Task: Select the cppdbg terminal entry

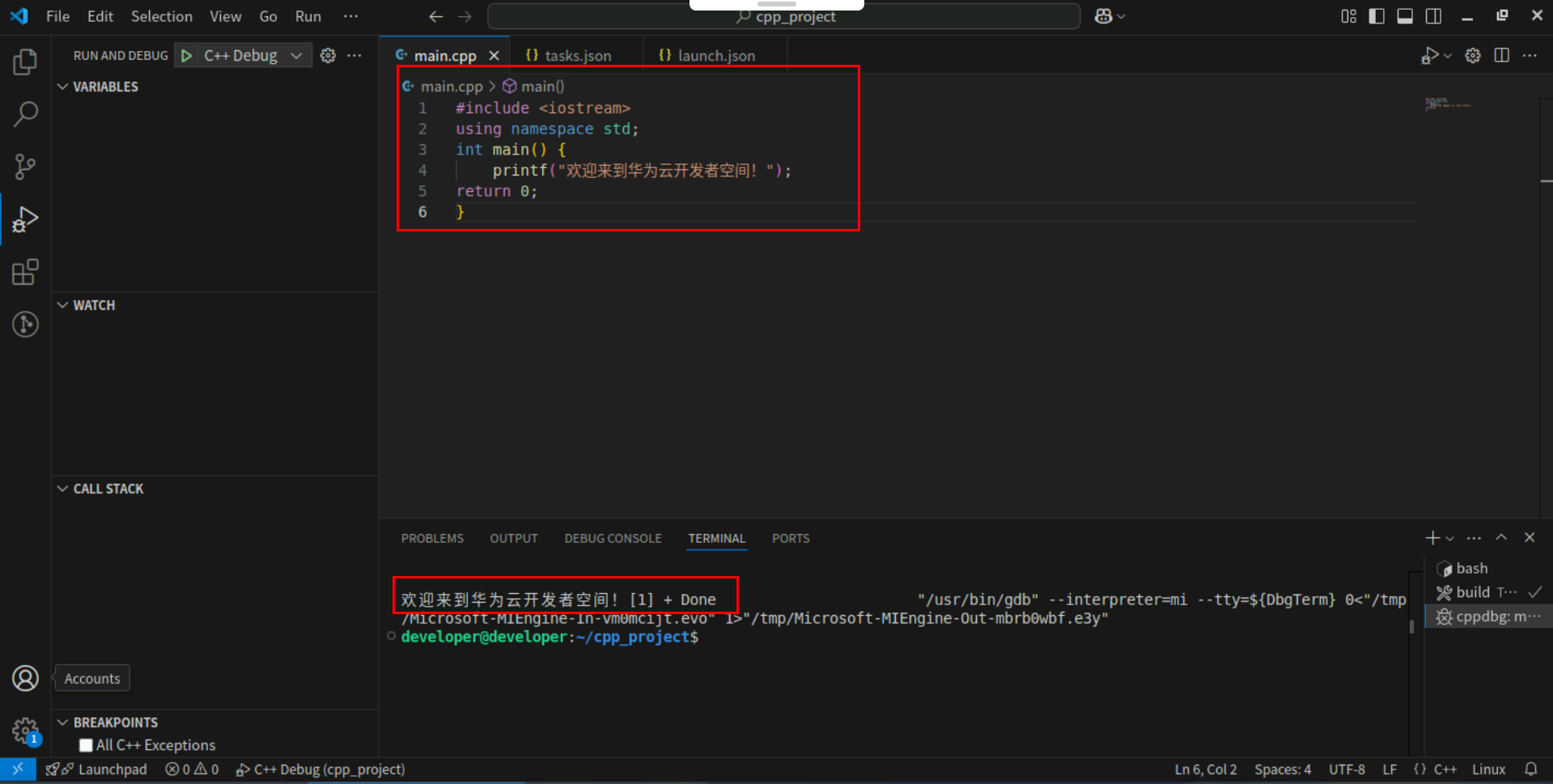Action: [1487, 617]
